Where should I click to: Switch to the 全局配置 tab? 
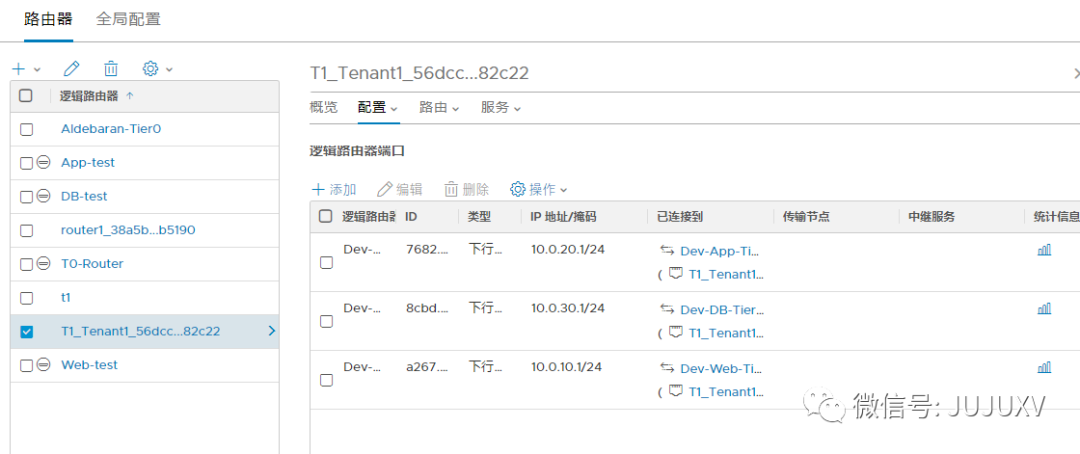tap(128, 19)
